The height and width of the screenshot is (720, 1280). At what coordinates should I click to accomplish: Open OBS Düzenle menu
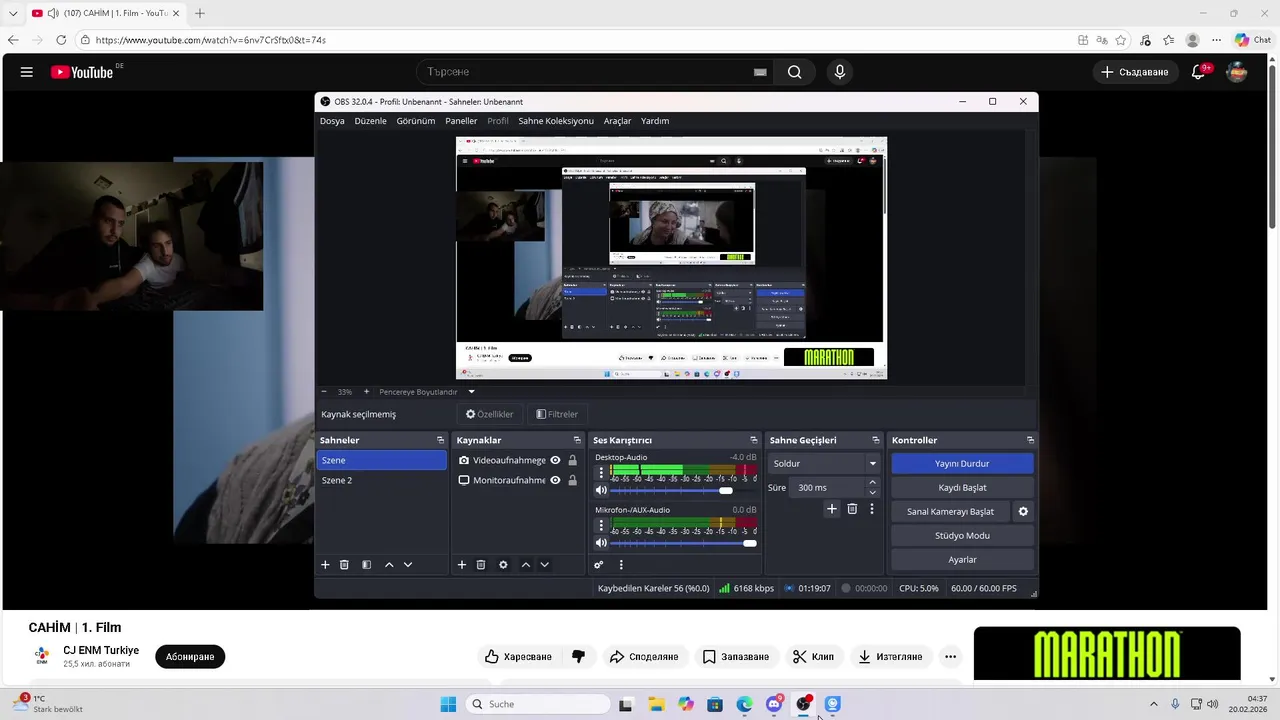[370, 121]
